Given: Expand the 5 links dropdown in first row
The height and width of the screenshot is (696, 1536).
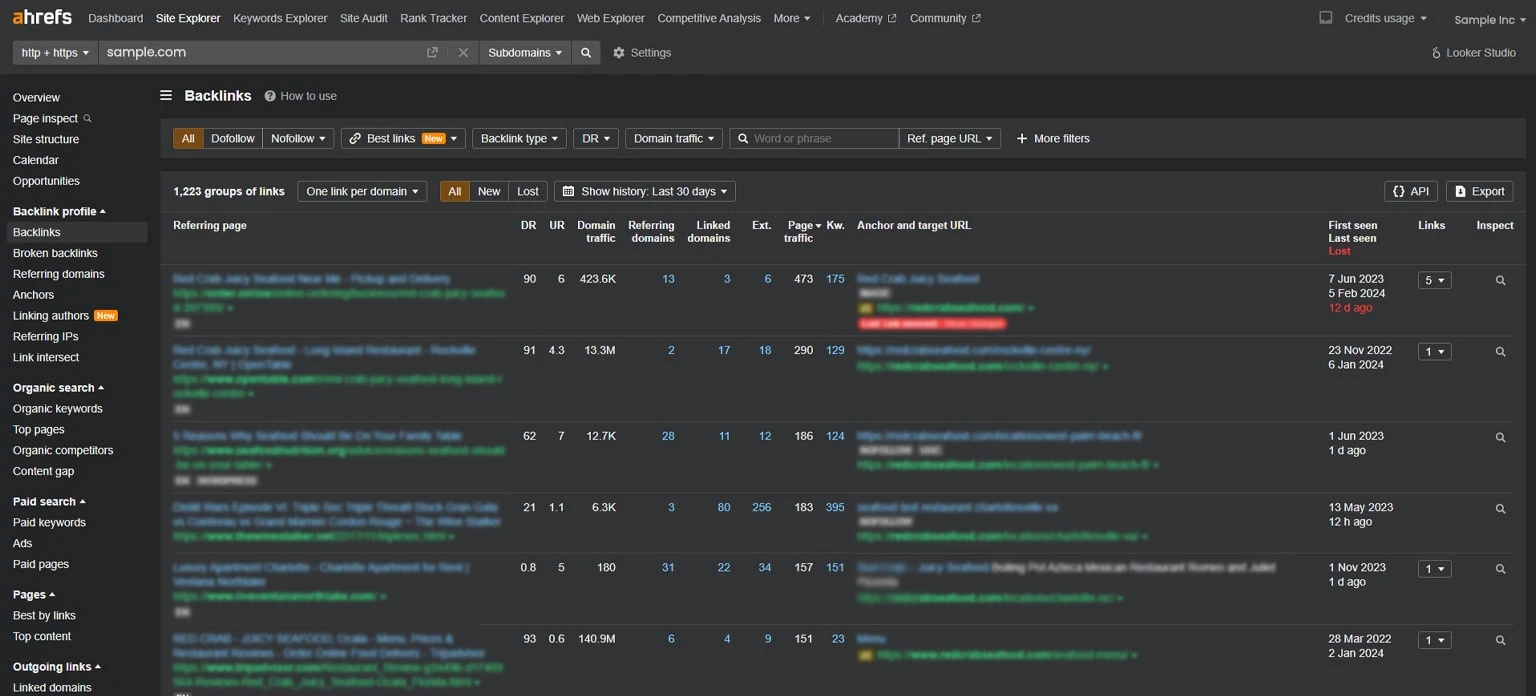Looking at the screenshot, I should 1434,281.
